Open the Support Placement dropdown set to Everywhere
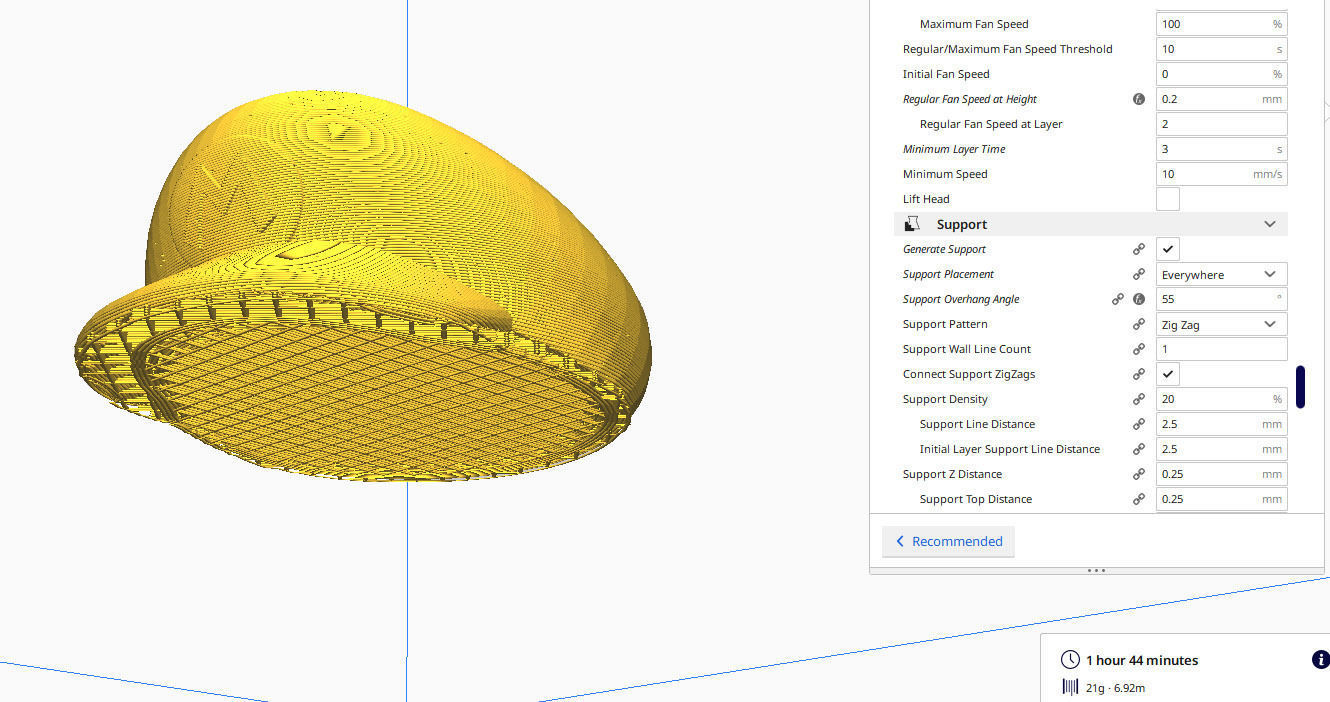The width and height of the screenshot is (1330, 702). [x=1221, y=274]
